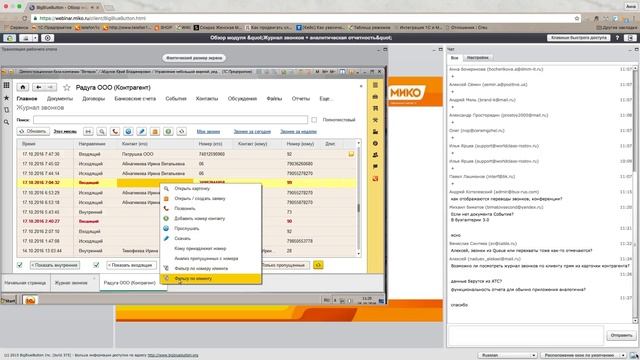The height and width of the screenshot is (360, 640).
Task: Switch to the Договоры tab
Action: [x=93, y=99]
